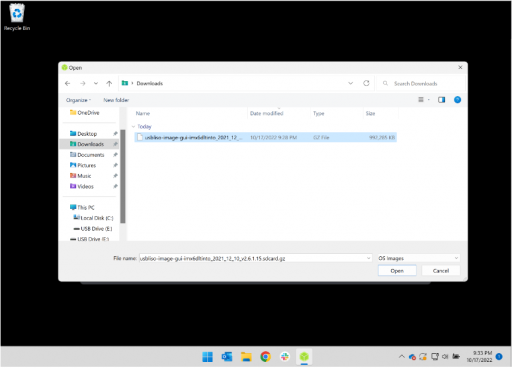
Task: Select Pictures in the navigation pane
Action: pyautogui.click(x=83, y=165)
